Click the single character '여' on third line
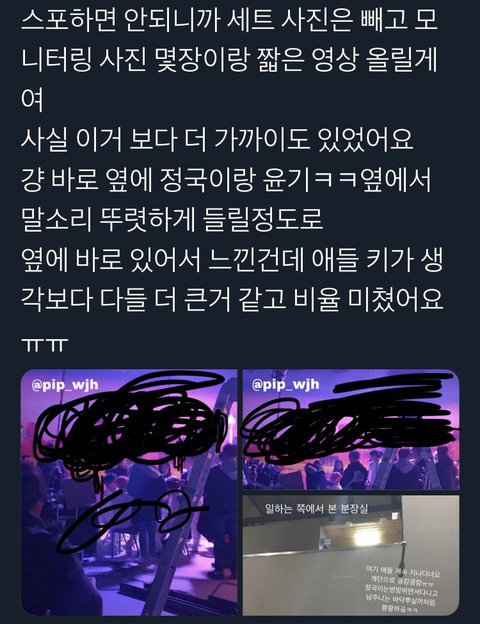 32,99
